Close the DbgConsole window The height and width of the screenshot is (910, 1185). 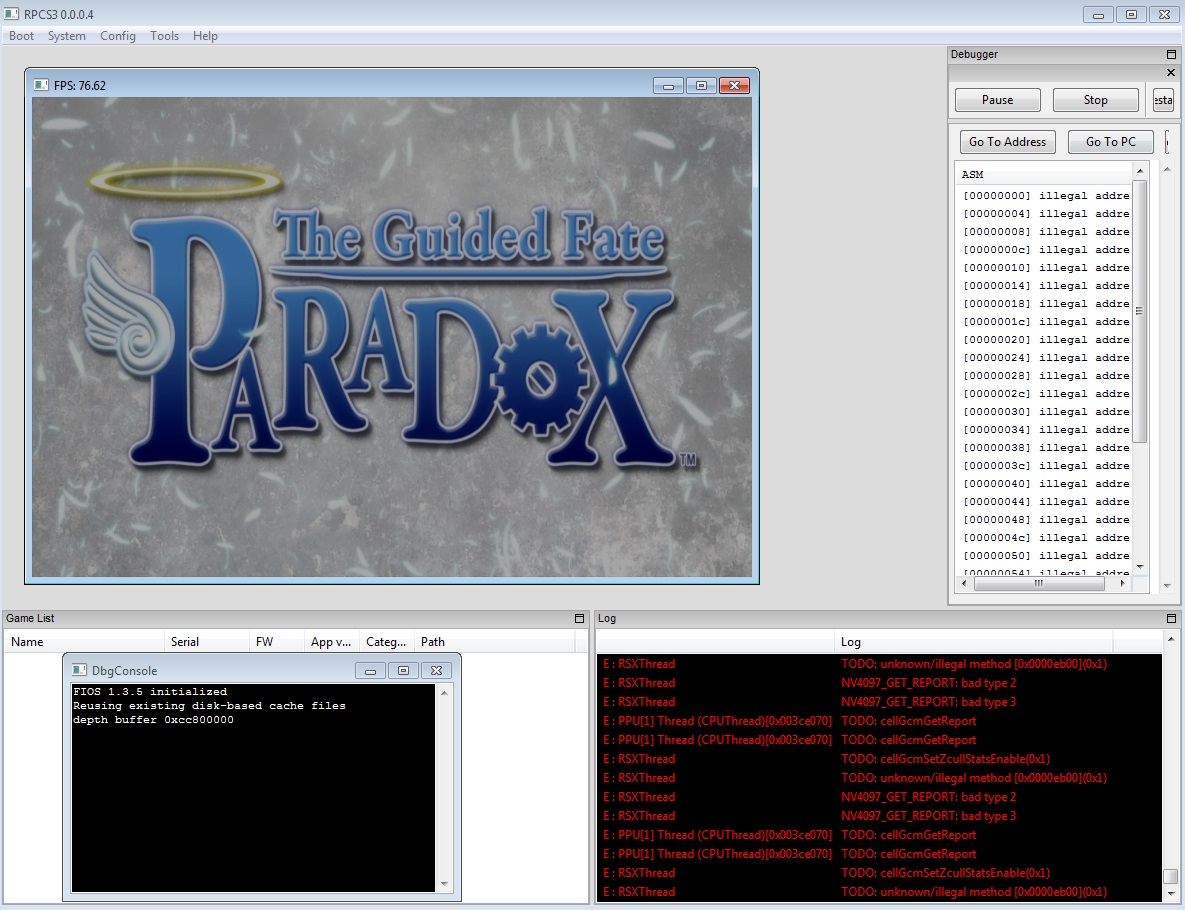point(436,670)
